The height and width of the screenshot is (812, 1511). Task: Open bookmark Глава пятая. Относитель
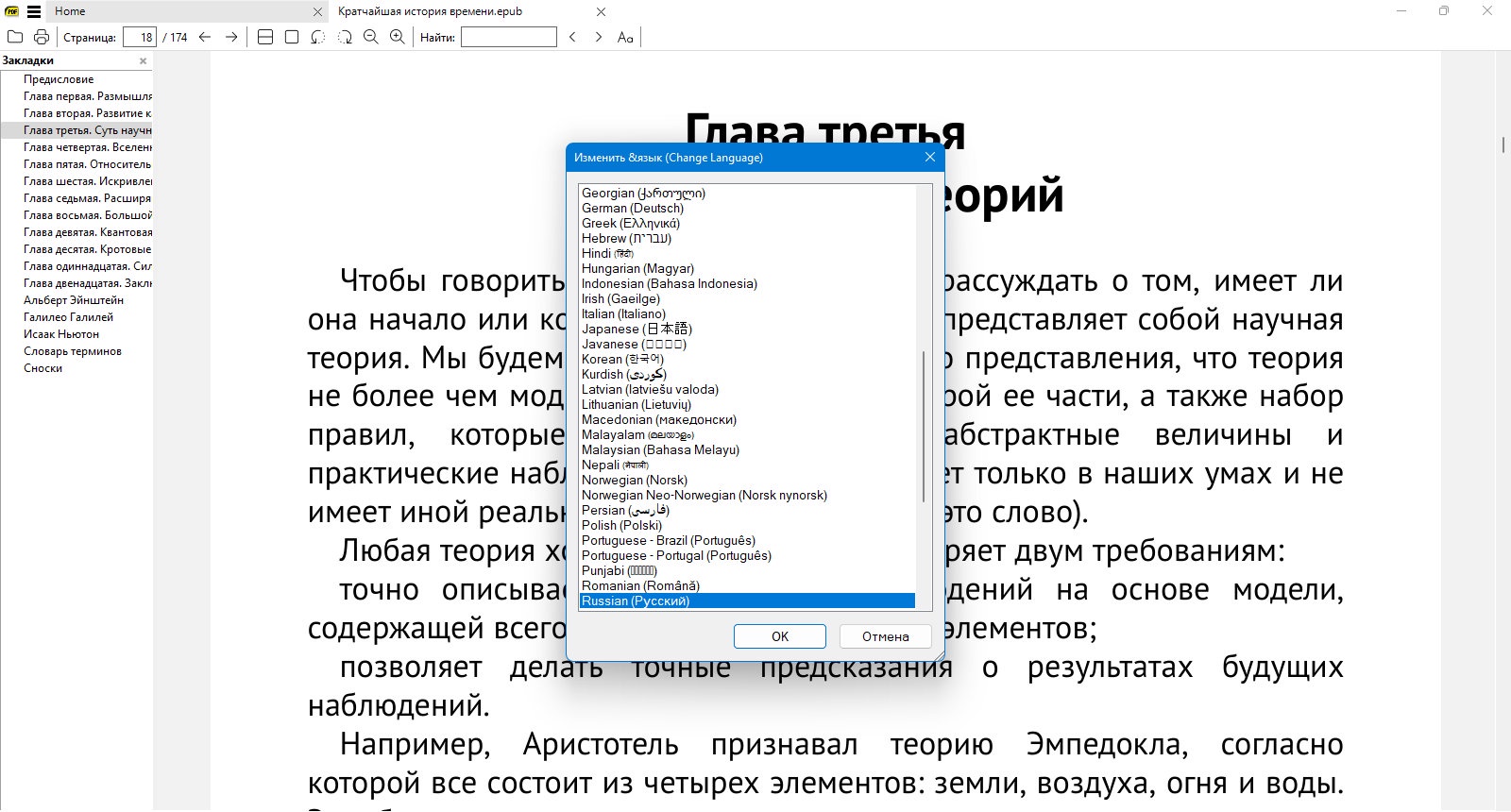click(x=87, y=164)
